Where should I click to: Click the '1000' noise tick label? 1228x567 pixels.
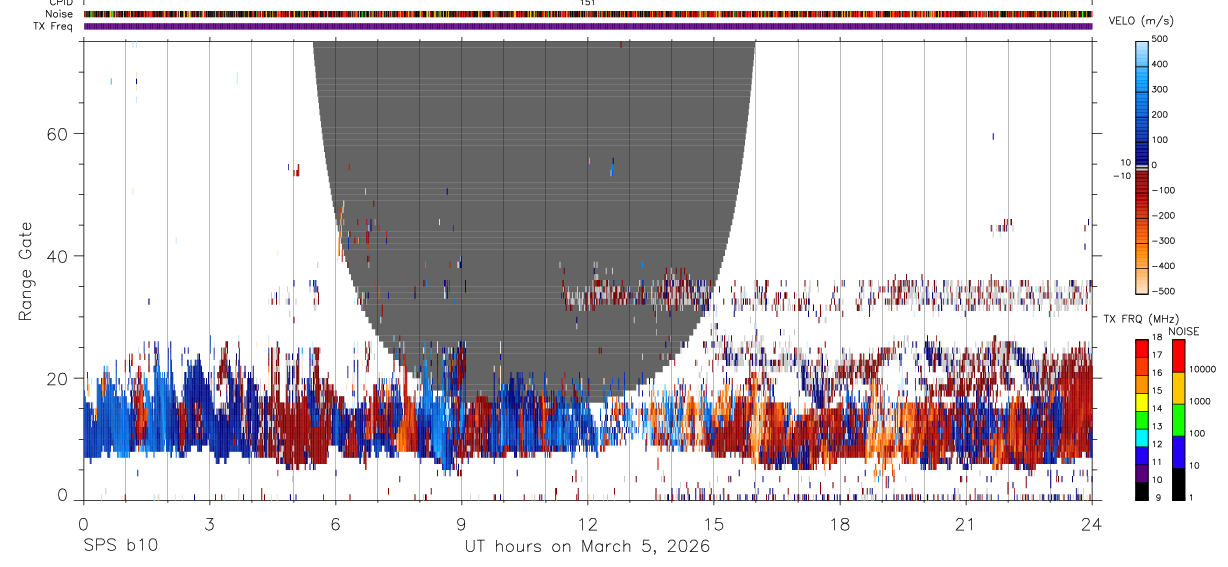(1202, 401)
